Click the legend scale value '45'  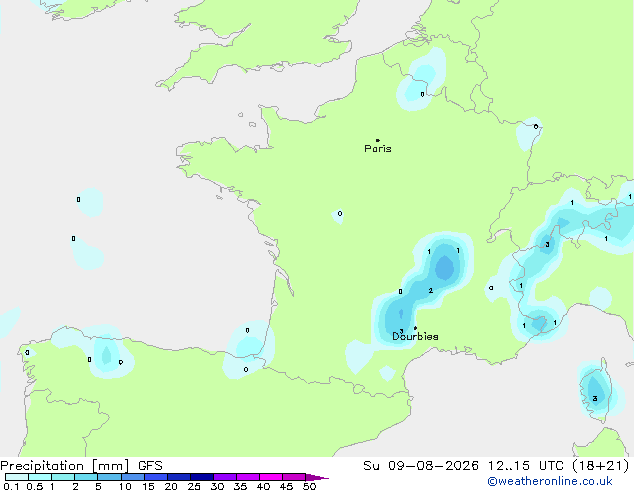[x=286, y=486]
